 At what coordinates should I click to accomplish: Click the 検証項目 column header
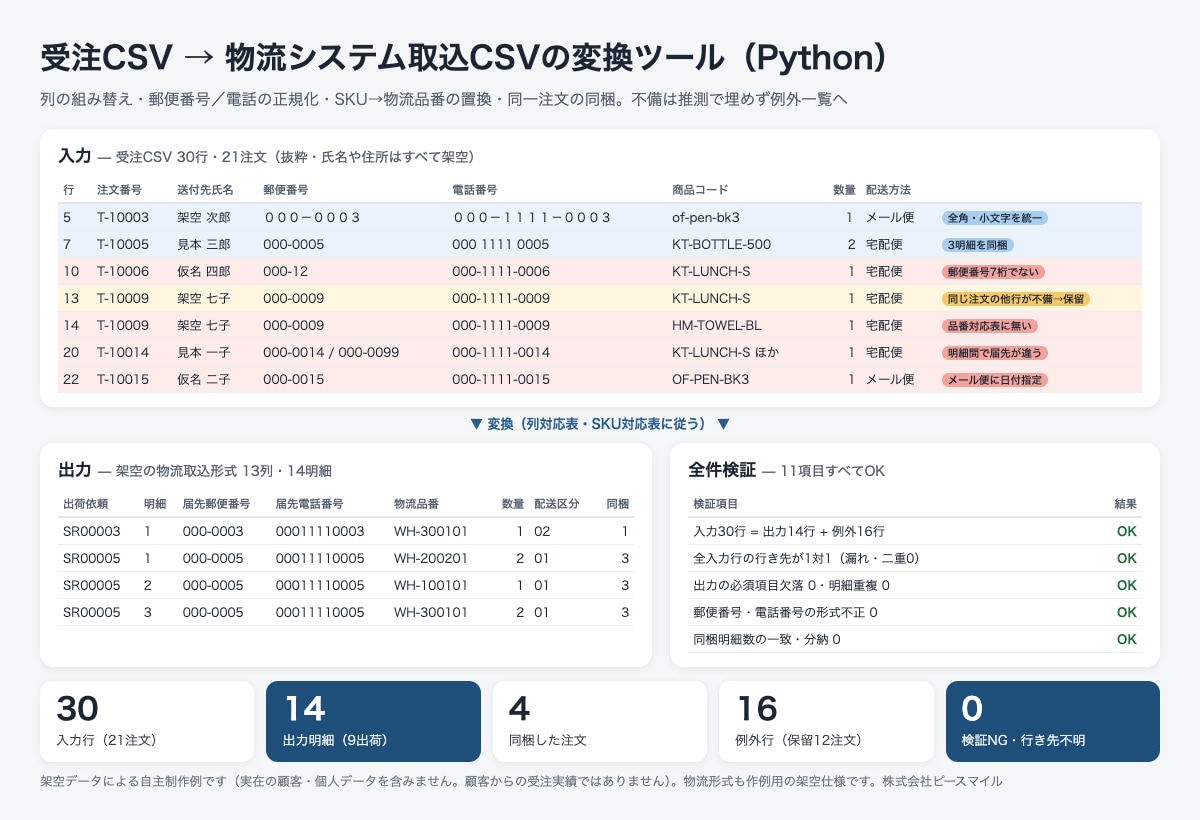(715, 504)
